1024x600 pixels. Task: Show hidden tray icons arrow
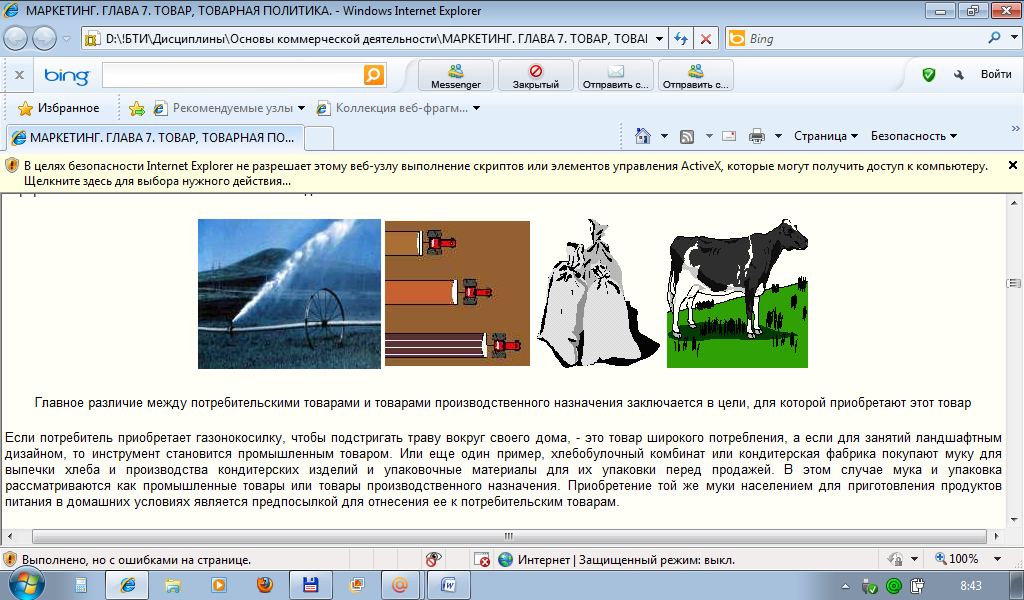pos(846,586)
